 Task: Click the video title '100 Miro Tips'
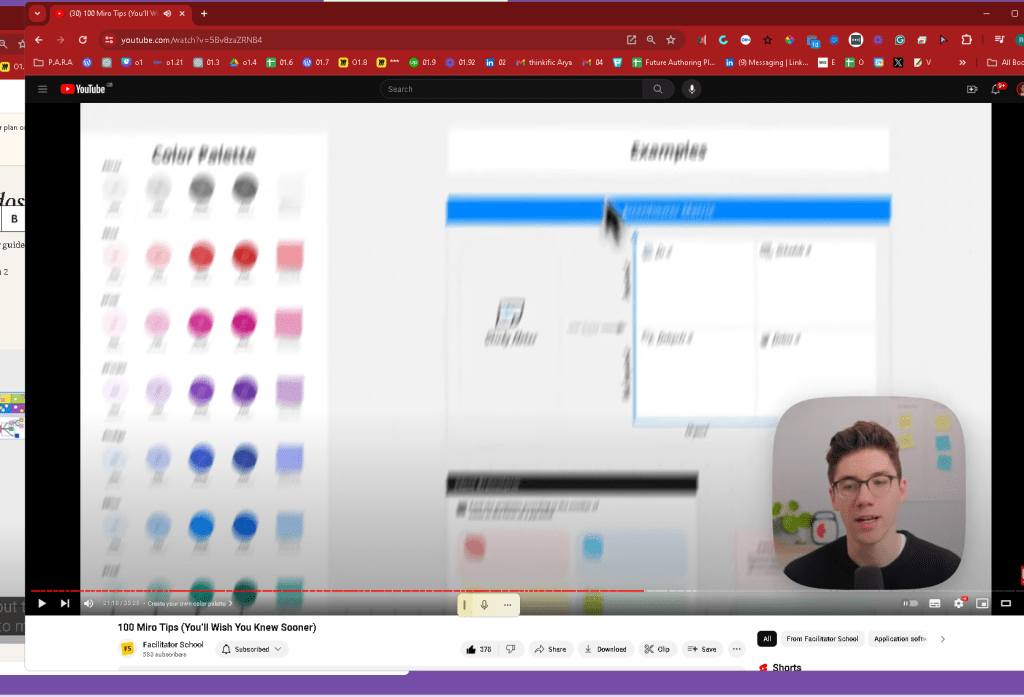click(217, 627)
